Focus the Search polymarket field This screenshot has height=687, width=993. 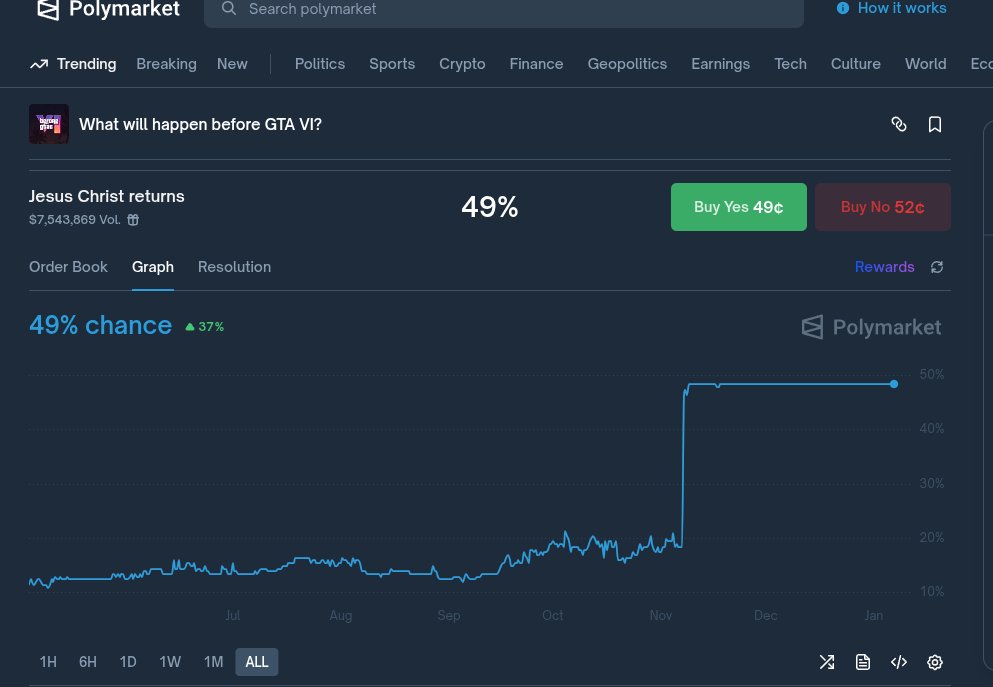(x=503, y=9)
